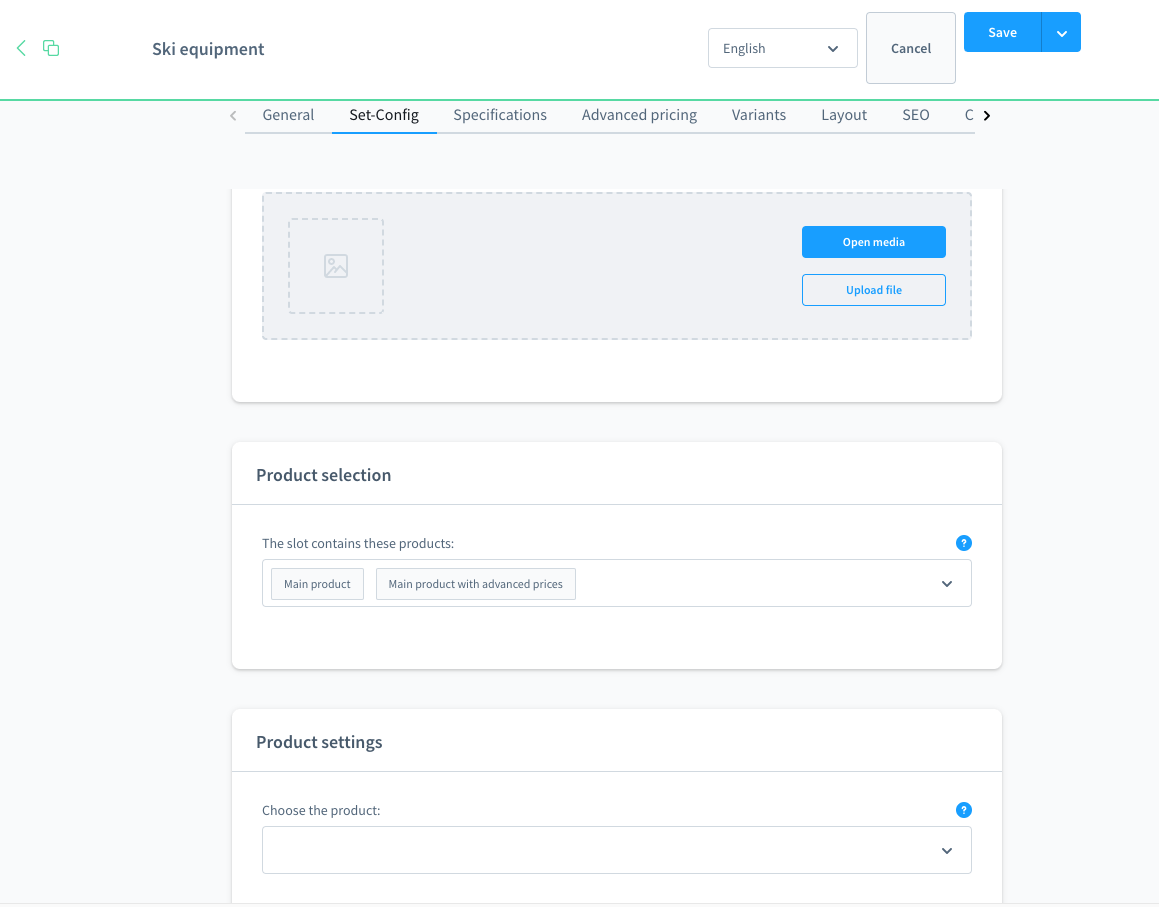Select the Set-Config tab

(384, 115)
